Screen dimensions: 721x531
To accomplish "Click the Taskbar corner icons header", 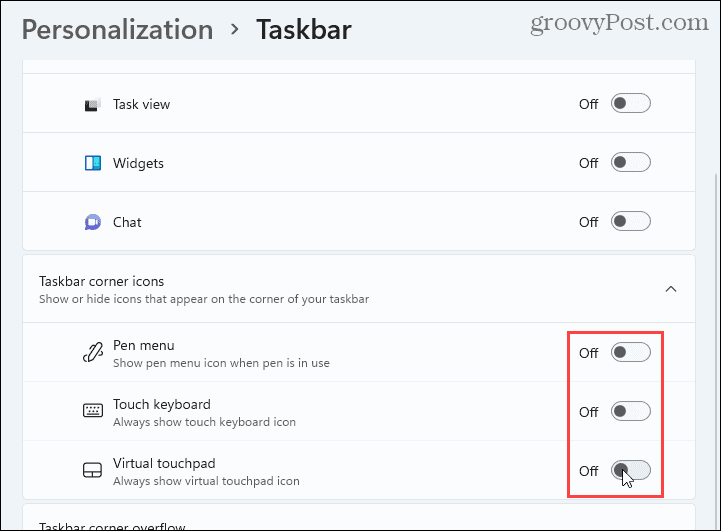I will point(101,282).
